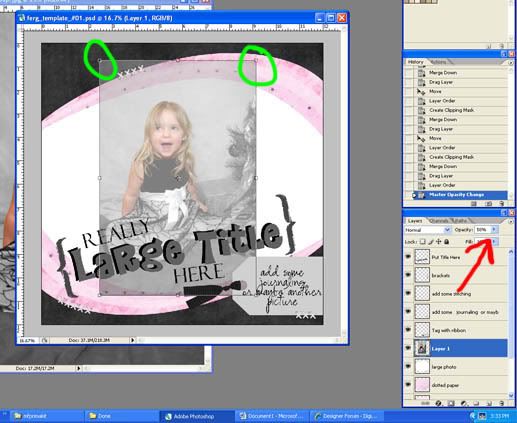Click the top-center transform handle on photo

(x=178, y=60)
